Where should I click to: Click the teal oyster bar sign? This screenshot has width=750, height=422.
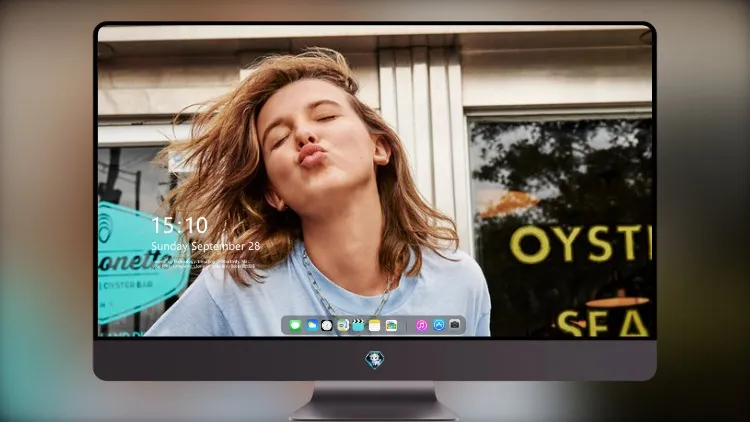139,262
